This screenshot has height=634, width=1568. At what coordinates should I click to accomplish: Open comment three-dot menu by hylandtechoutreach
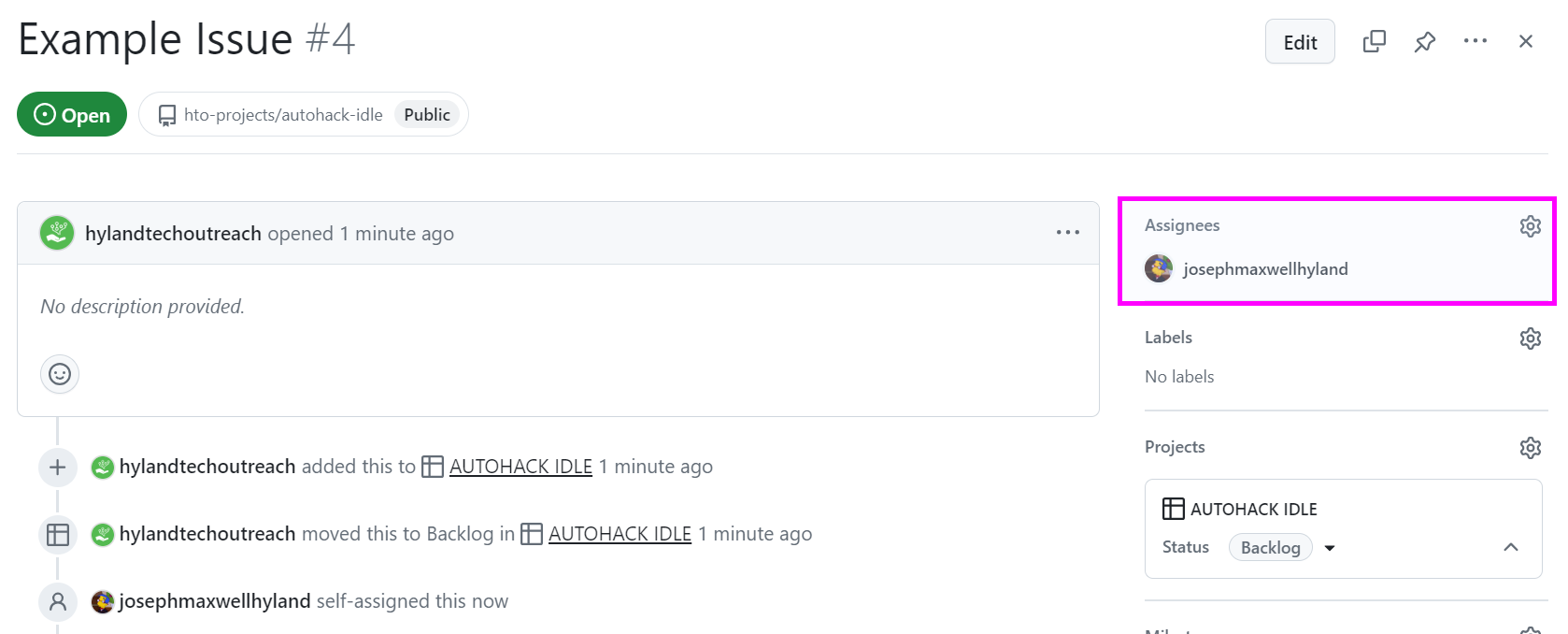pyautogui.click(x=1067, y=233)
